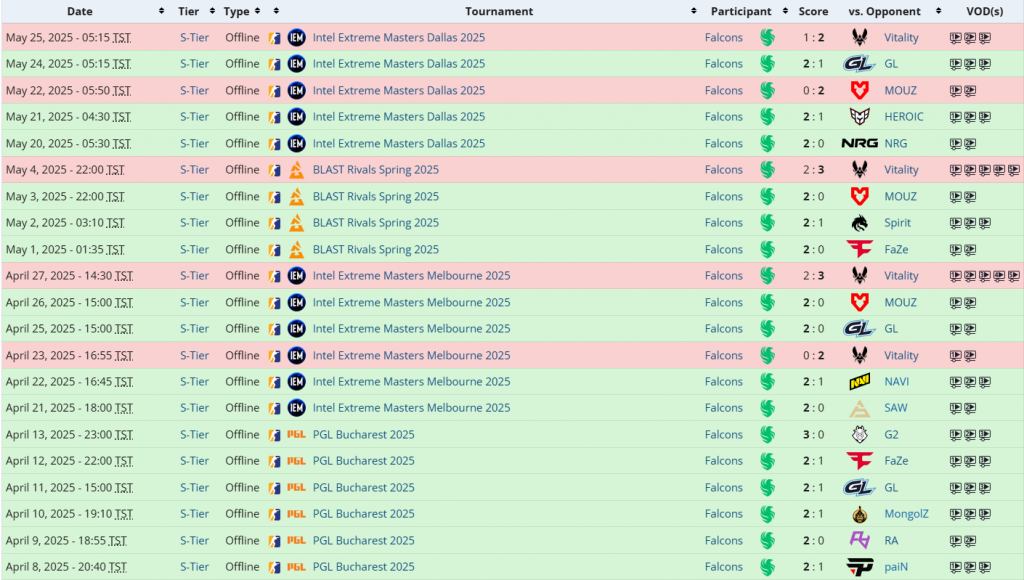Viewport: 1024px width, 580px height.
Task: Sort by Participant column arrows
Action: (785, 11)
